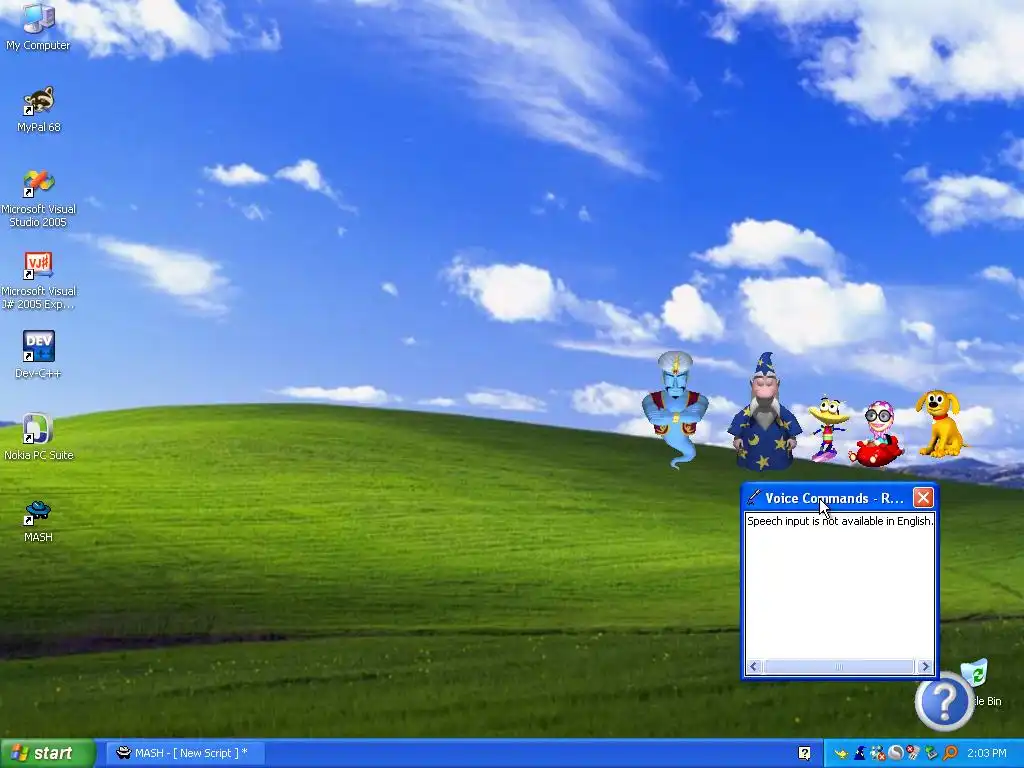The image size is (1024, 768).
Task: Click the help question mark taskbar icon
Action: tap(805, 754)
